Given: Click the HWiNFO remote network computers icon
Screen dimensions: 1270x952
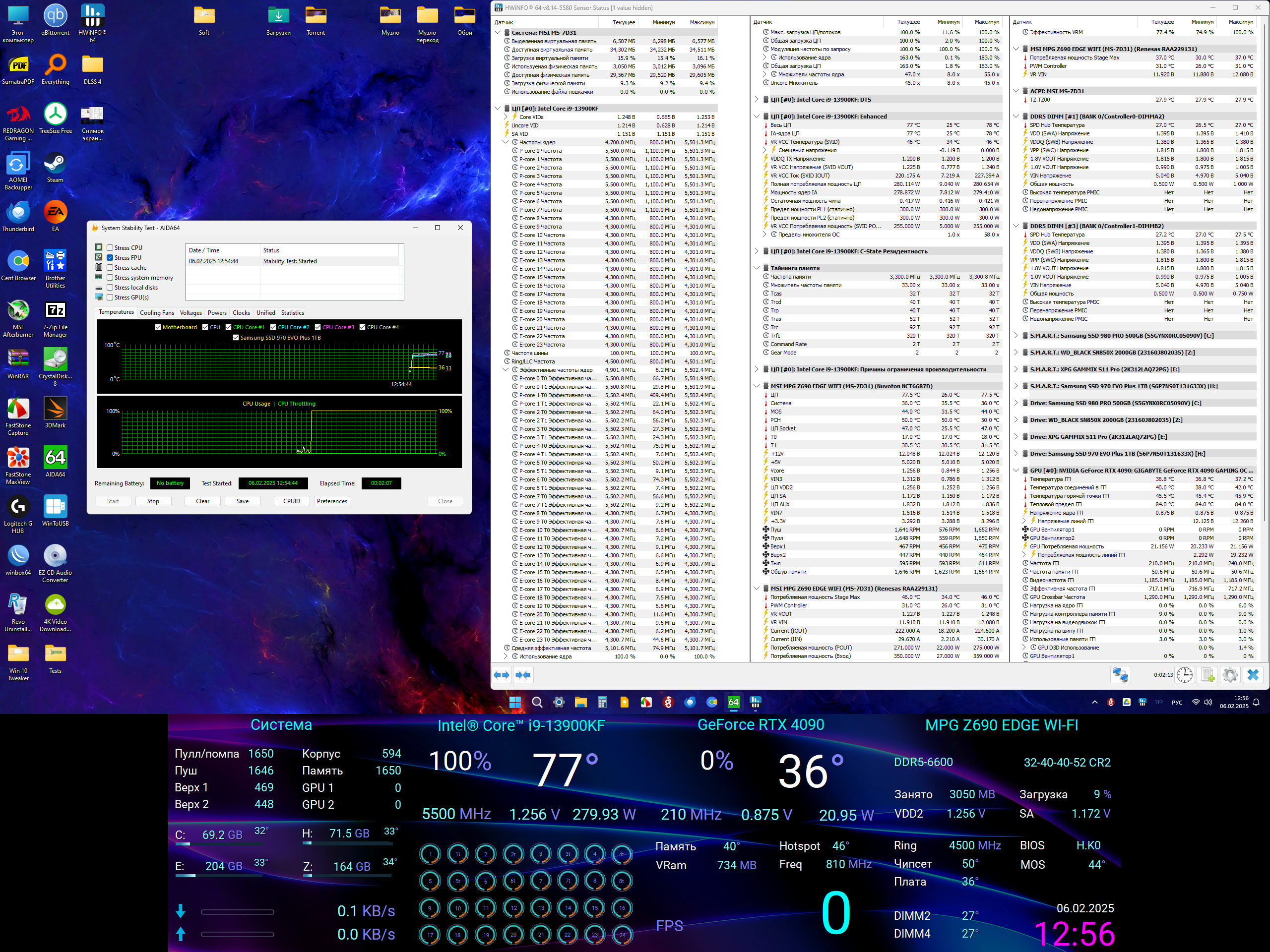Looking at the screenshot, I should coord(1120,675).
